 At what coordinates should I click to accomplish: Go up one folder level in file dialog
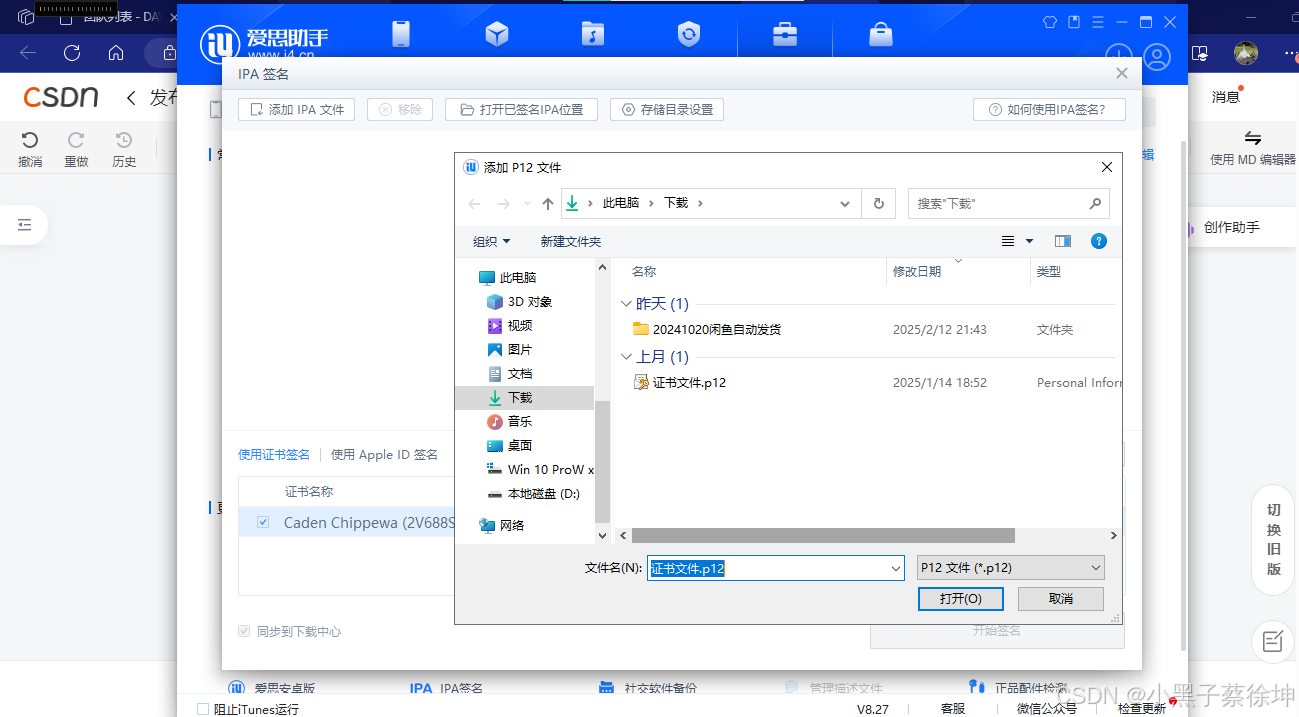(547, 203)
